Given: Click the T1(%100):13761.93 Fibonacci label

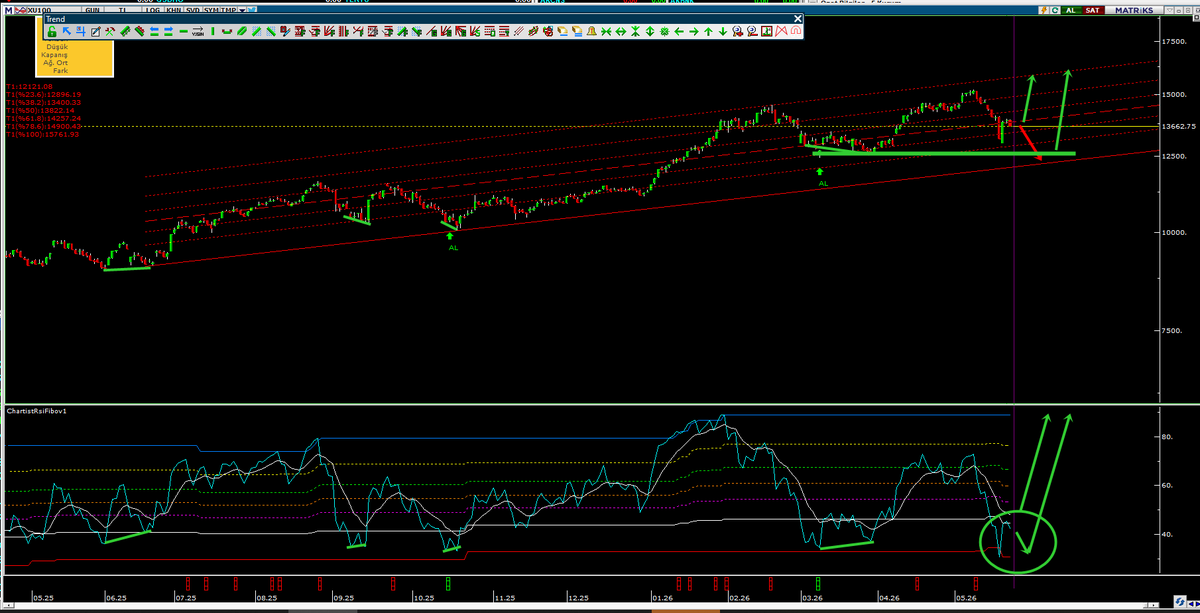Looking at the screenshot, I should coord(43,134).
